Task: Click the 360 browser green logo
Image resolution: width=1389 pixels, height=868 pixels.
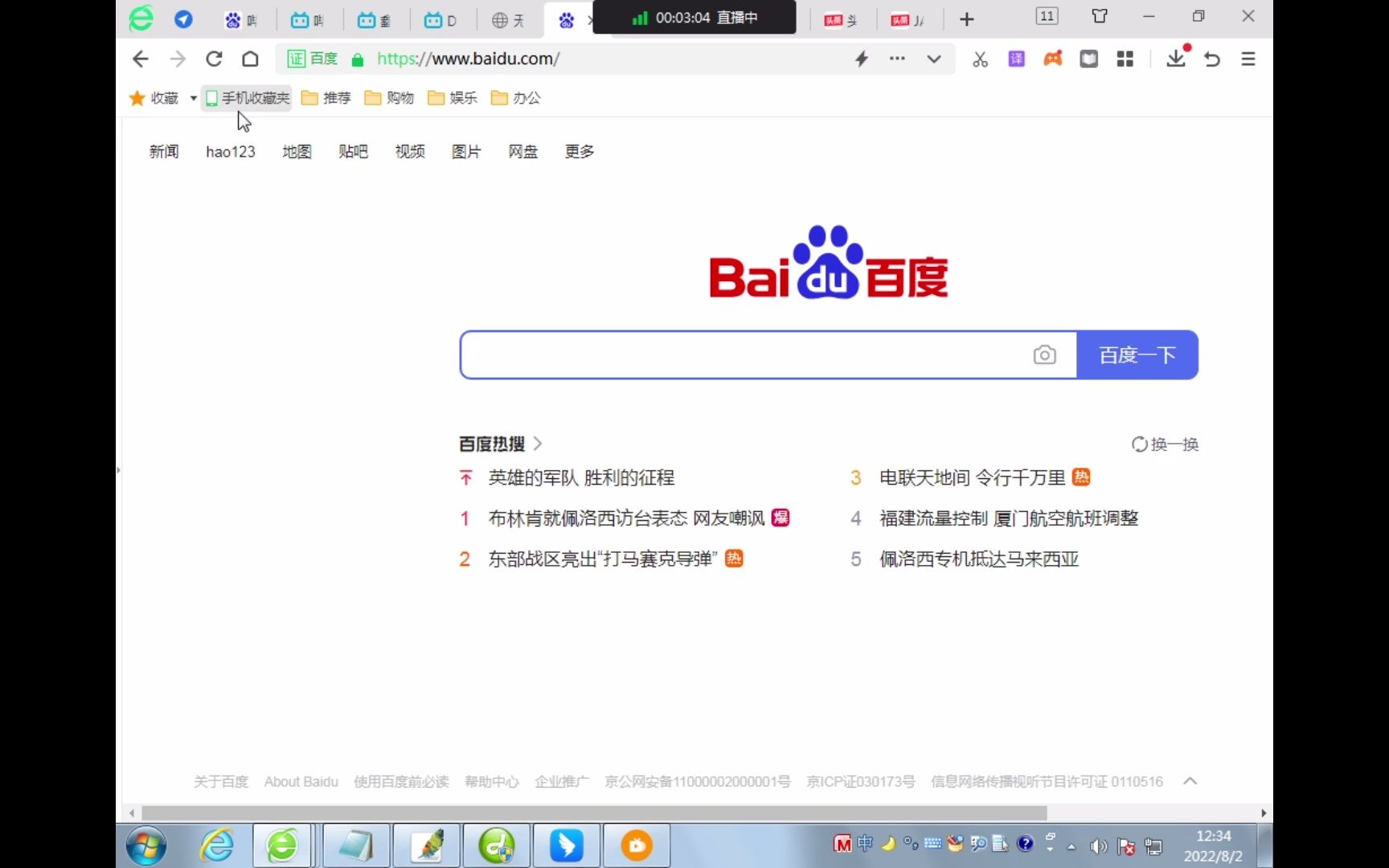Action: click(x=141, y=18)
